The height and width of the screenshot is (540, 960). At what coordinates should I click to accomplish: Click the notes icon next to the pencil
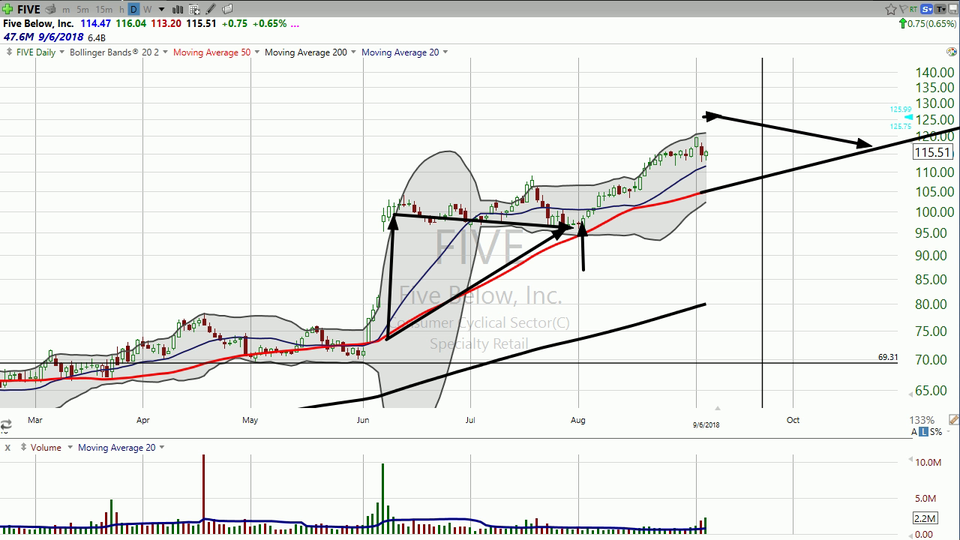pos(227,9)
